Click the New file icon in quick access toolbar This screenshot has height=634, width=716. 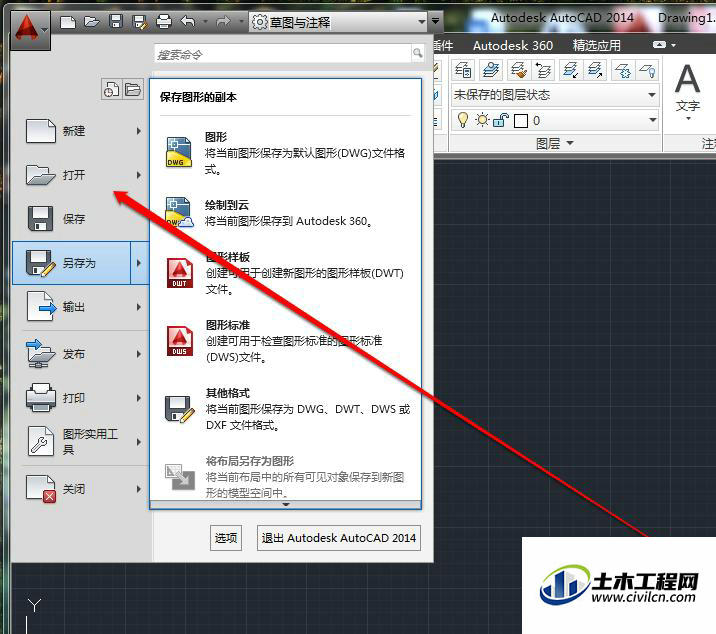[x=68, y=21]
